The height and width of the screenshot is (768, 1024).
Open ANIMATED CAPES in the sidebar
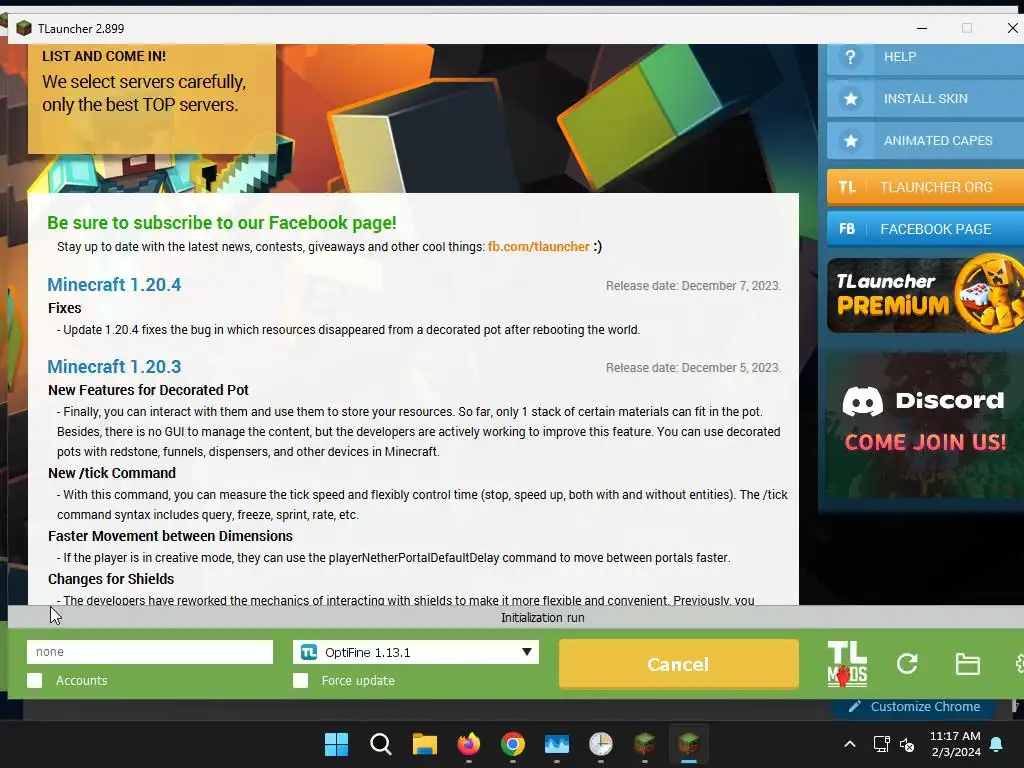925,140
